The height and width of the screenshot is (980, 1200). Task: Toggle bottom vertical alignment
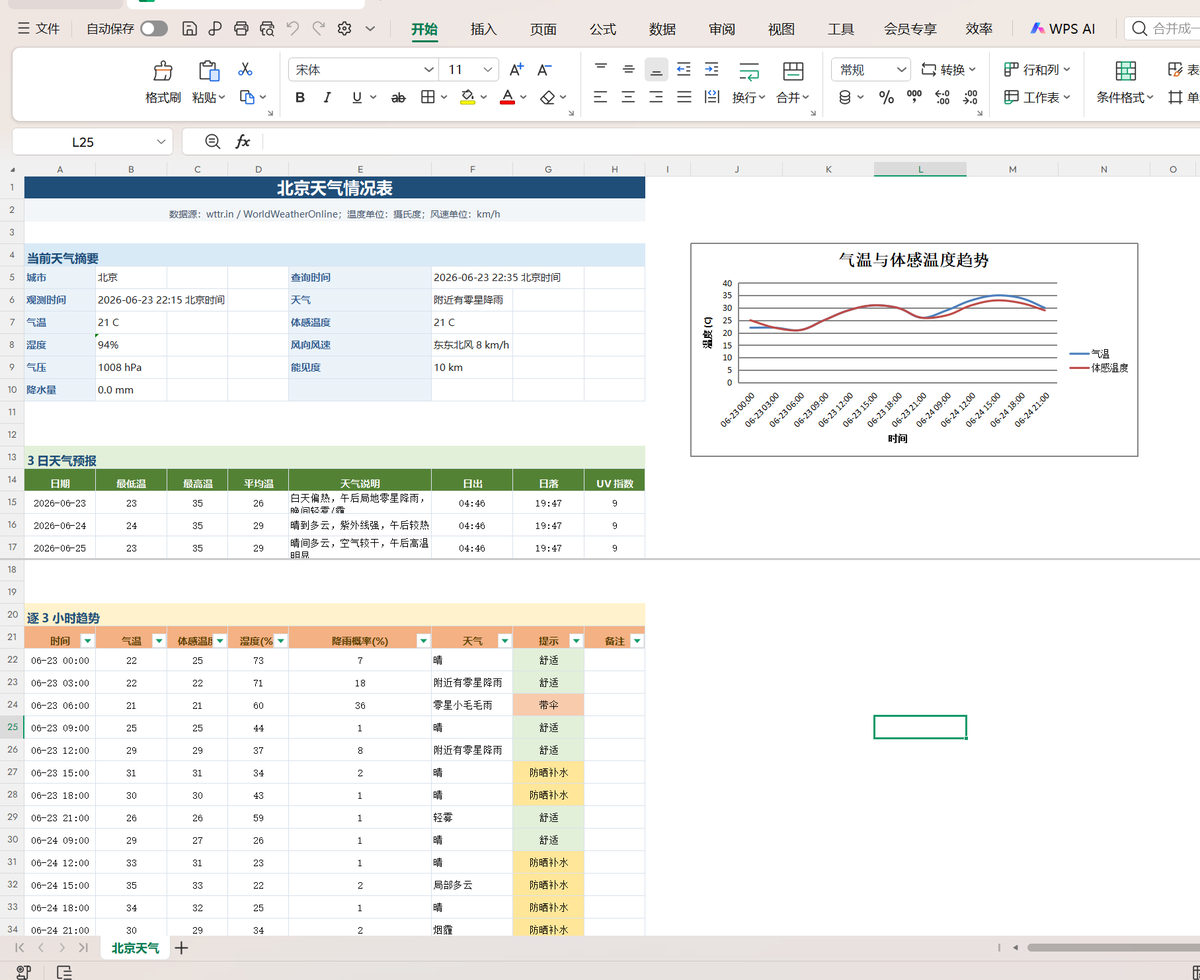click(656, 69)
